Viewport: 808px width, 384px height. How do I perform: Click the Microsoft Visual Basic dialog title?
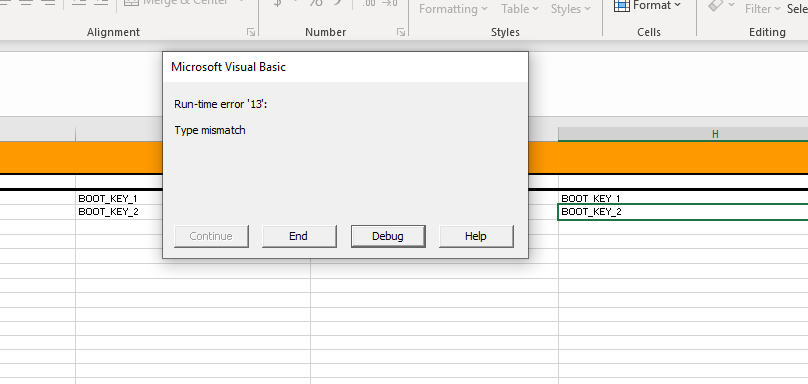[228, 67]
